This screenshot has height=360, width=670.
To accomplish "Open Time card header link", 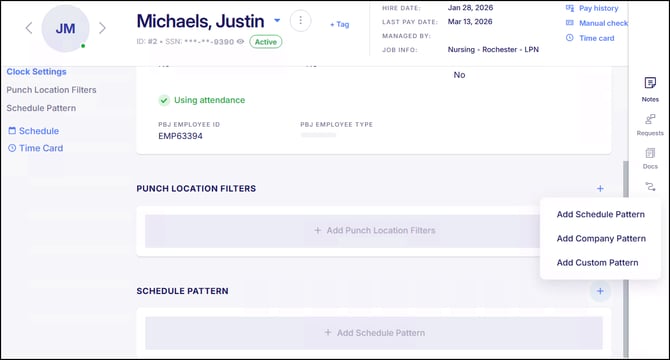I will [x=597, y=38].
